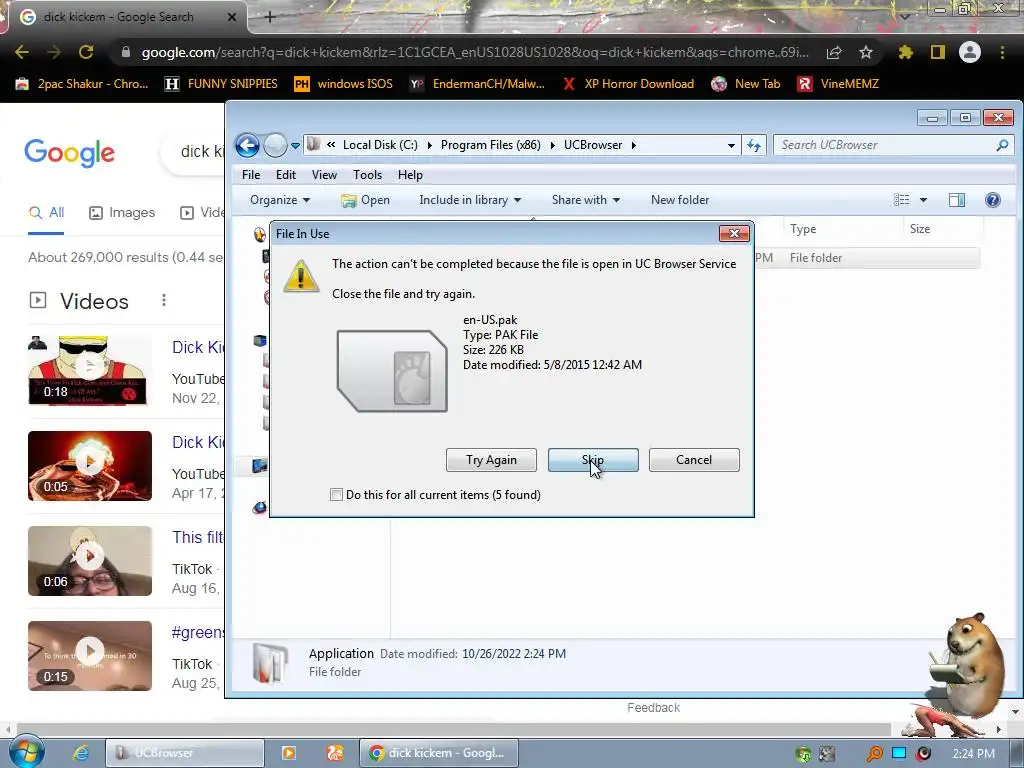Click Try Again in the dialog

(x=491, y=460)
